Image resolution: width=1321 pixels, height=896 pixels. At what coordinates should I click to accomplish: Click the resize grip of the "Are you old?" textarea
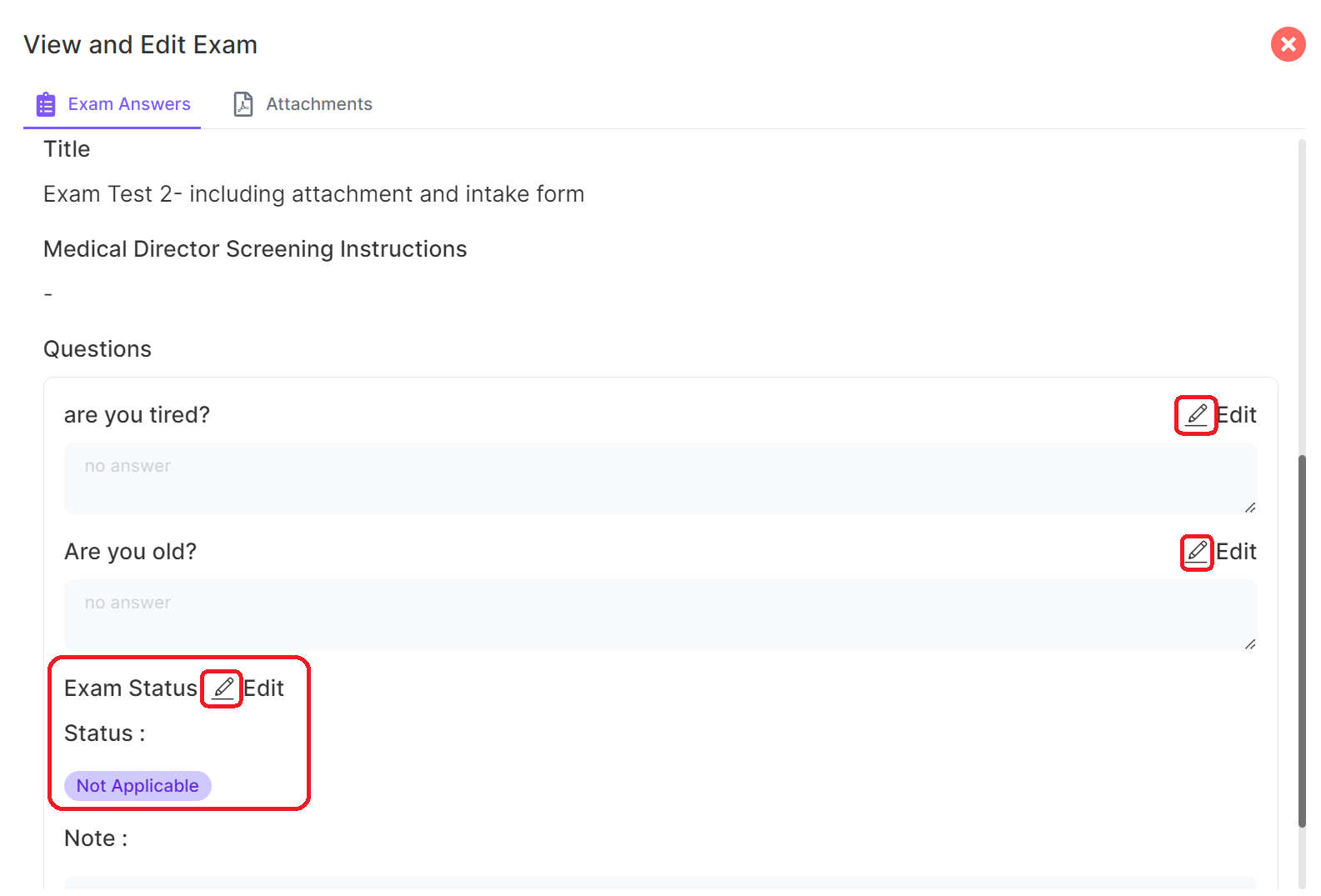tap(1250, 644)
